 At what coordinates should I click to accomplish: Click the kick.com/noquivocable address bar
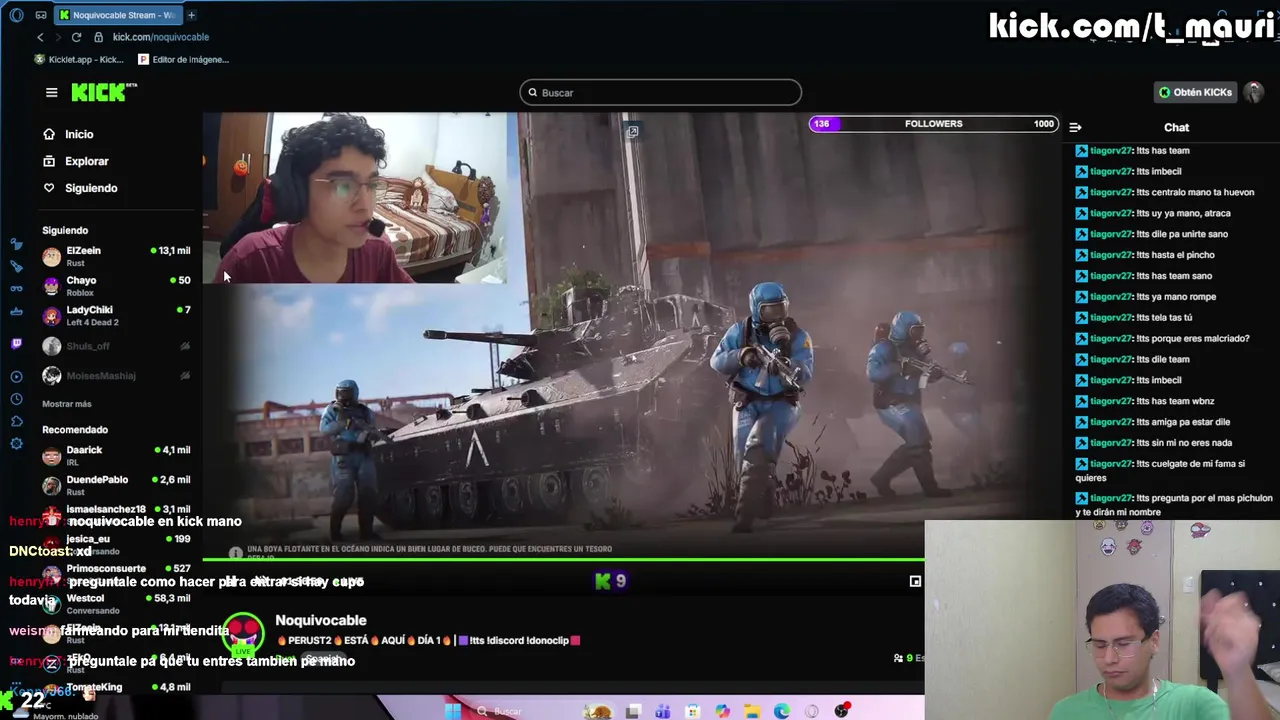pos(161,37)
